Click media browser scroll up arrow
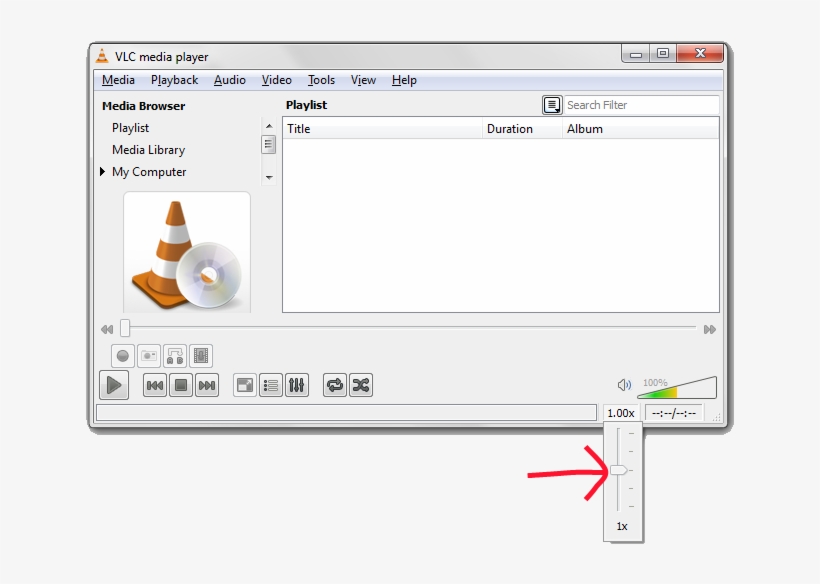 click(269, 126)
